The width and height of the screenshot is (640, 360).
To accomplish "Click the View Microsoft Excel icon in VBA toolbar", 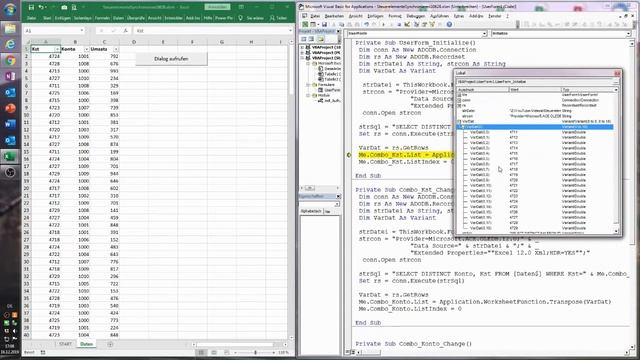I will pyautogui.click(x=305, y=24).
